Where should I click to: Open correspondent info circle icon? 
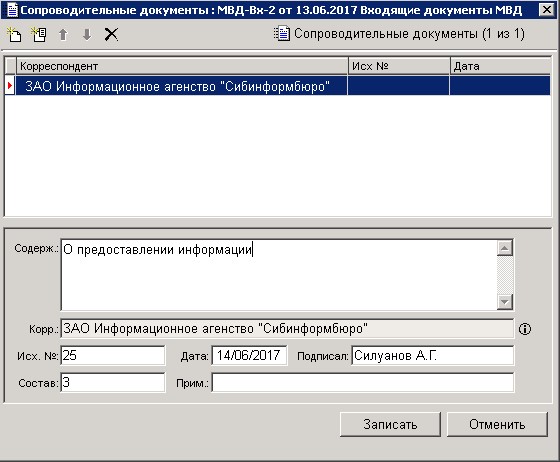(x=525, y=329)
